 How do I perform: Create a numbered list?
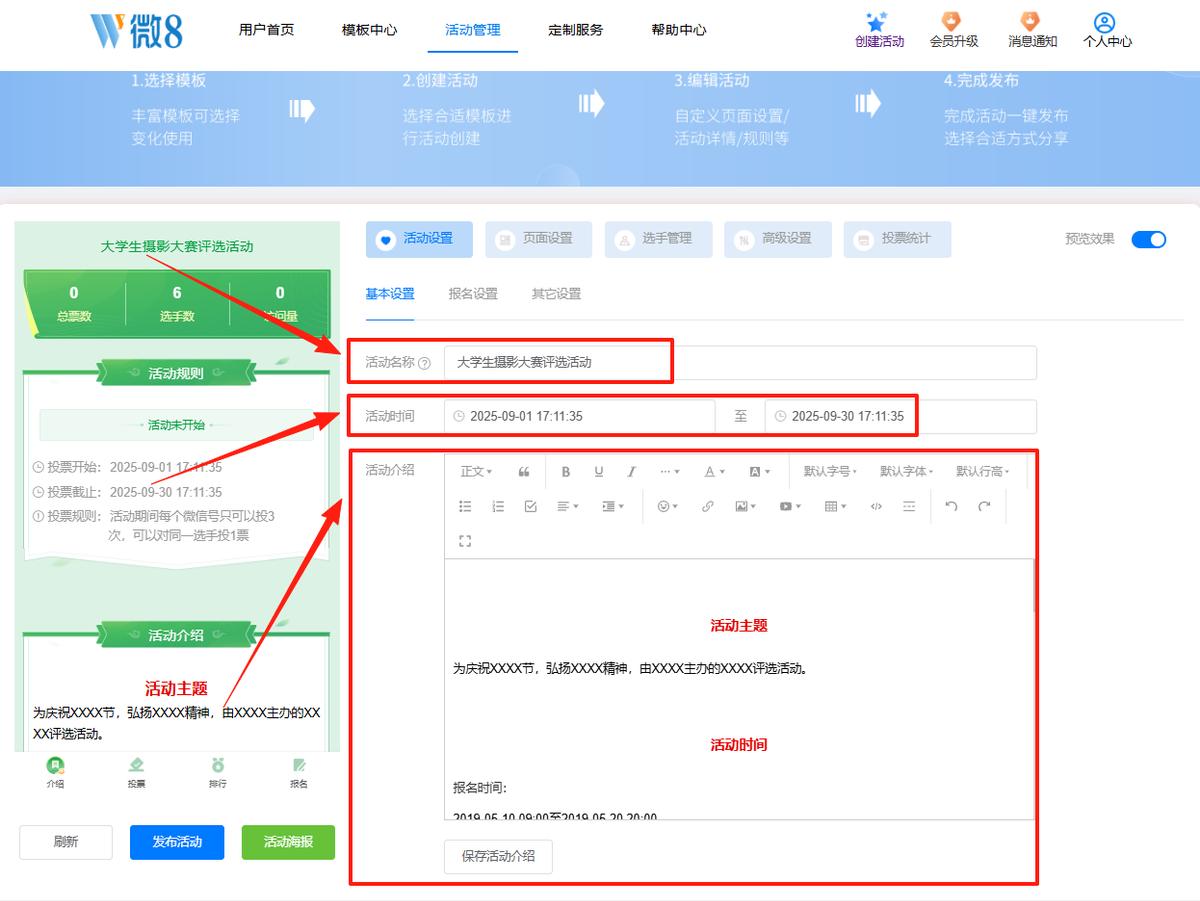498,507
